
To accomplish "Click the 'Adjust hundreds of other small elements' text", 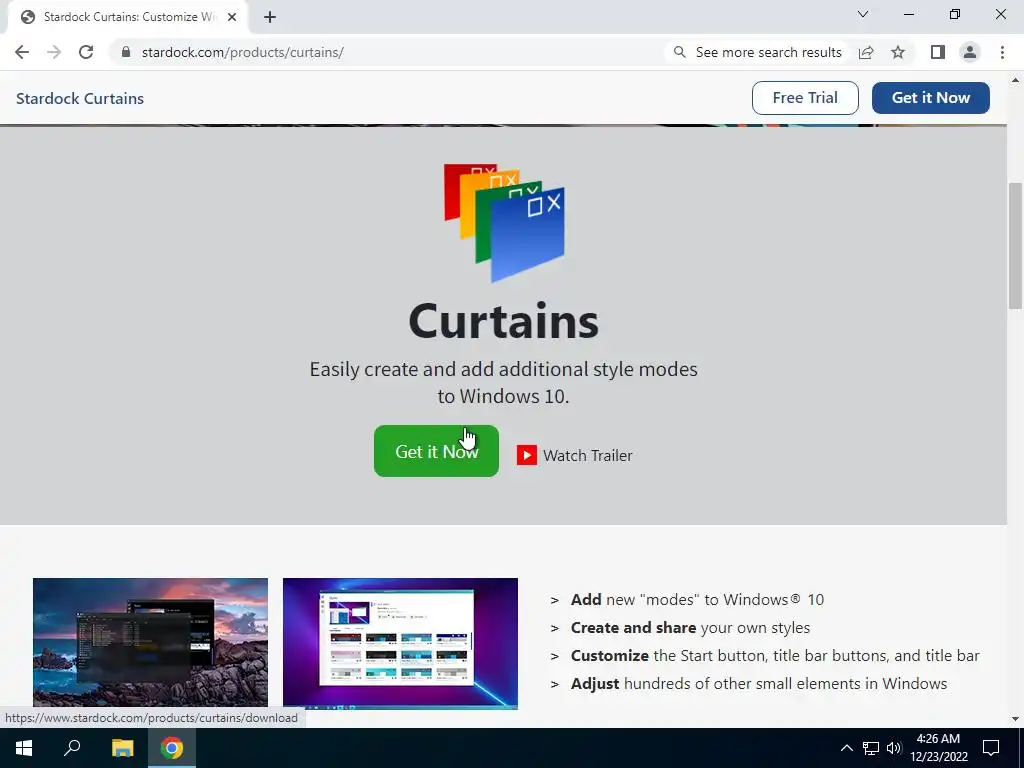I will point(759,684).
